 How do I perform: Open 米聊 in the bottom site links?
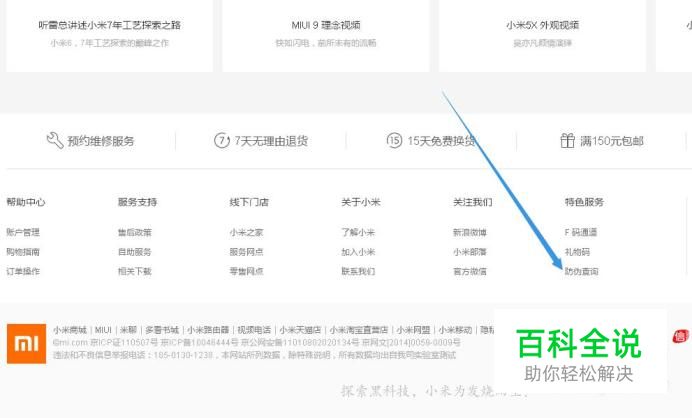128,330
